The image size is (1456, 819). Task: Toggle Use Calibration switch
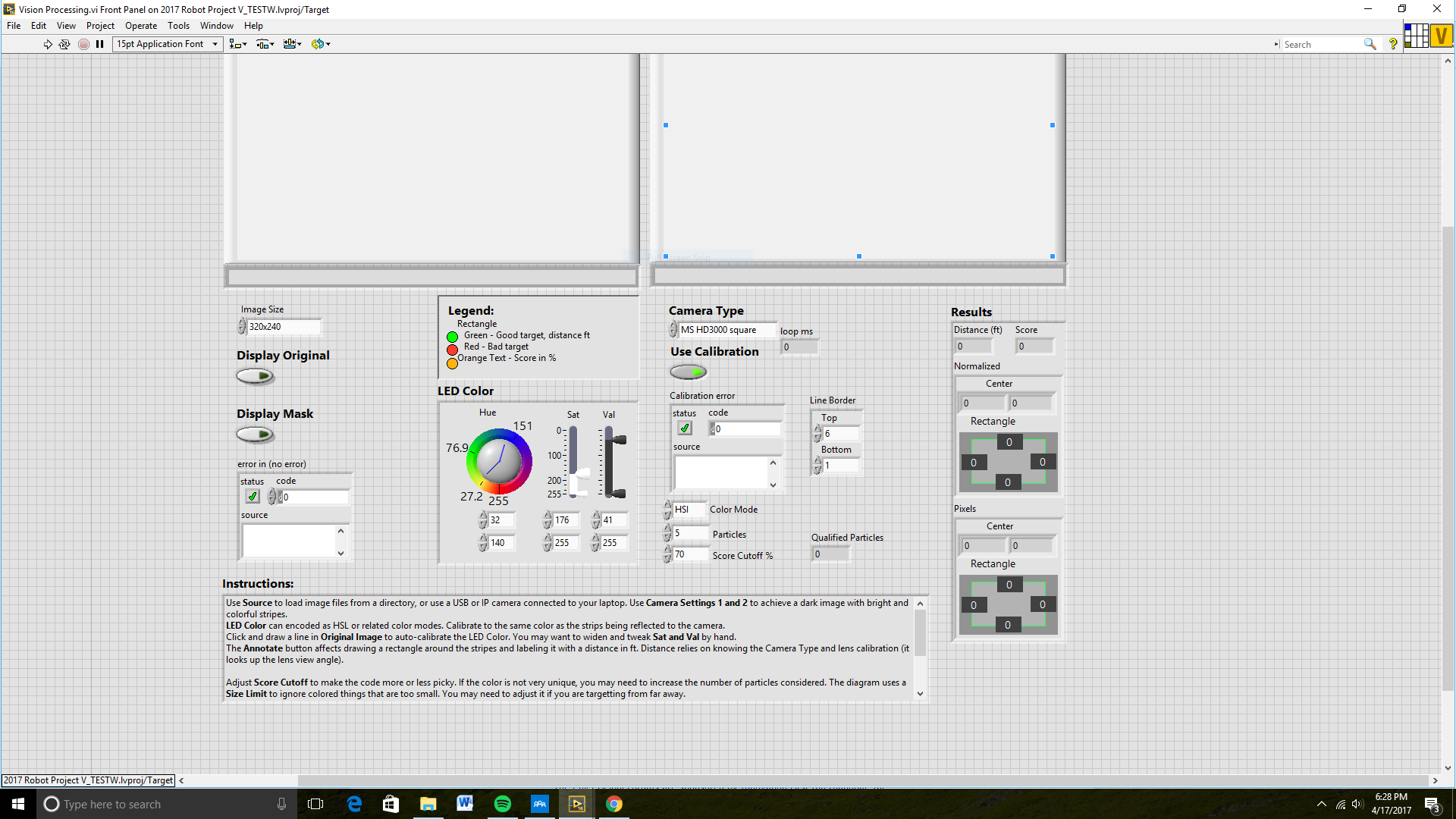pyautogui.click(x=689, y=372)
